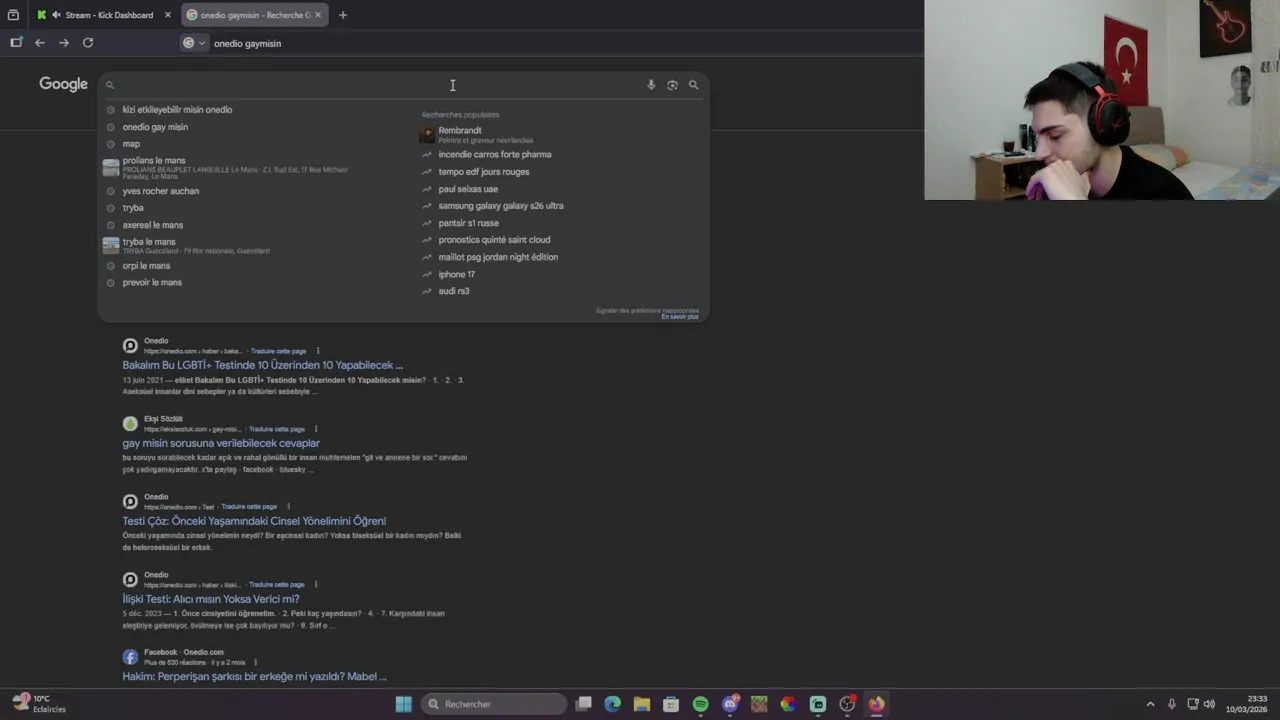Select trending 'tempo edf jours rouges'

[x=483, y=172]
